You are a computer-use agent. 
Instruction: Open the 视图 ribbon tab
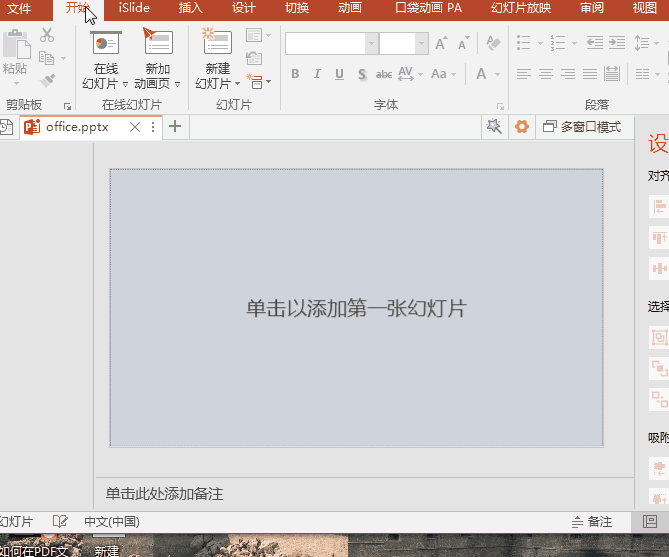point(645,8)
